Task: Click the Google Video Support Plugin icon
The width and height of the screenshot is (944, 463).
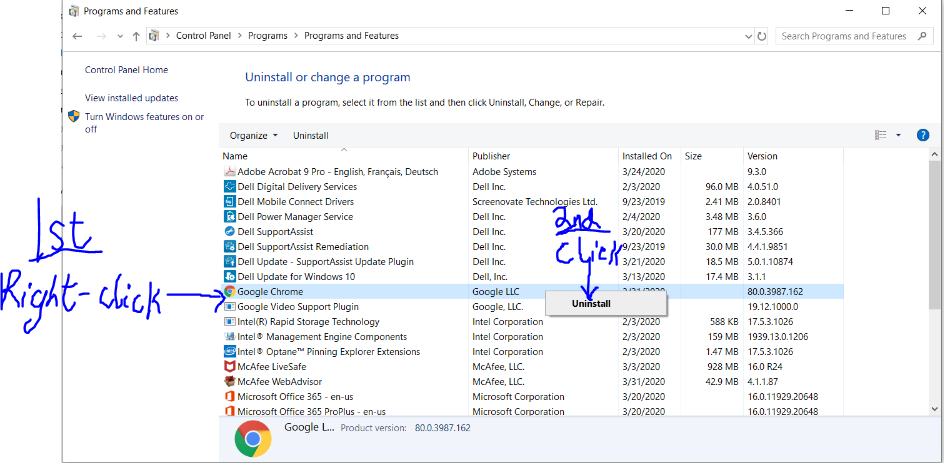Action: pos(229,307)
